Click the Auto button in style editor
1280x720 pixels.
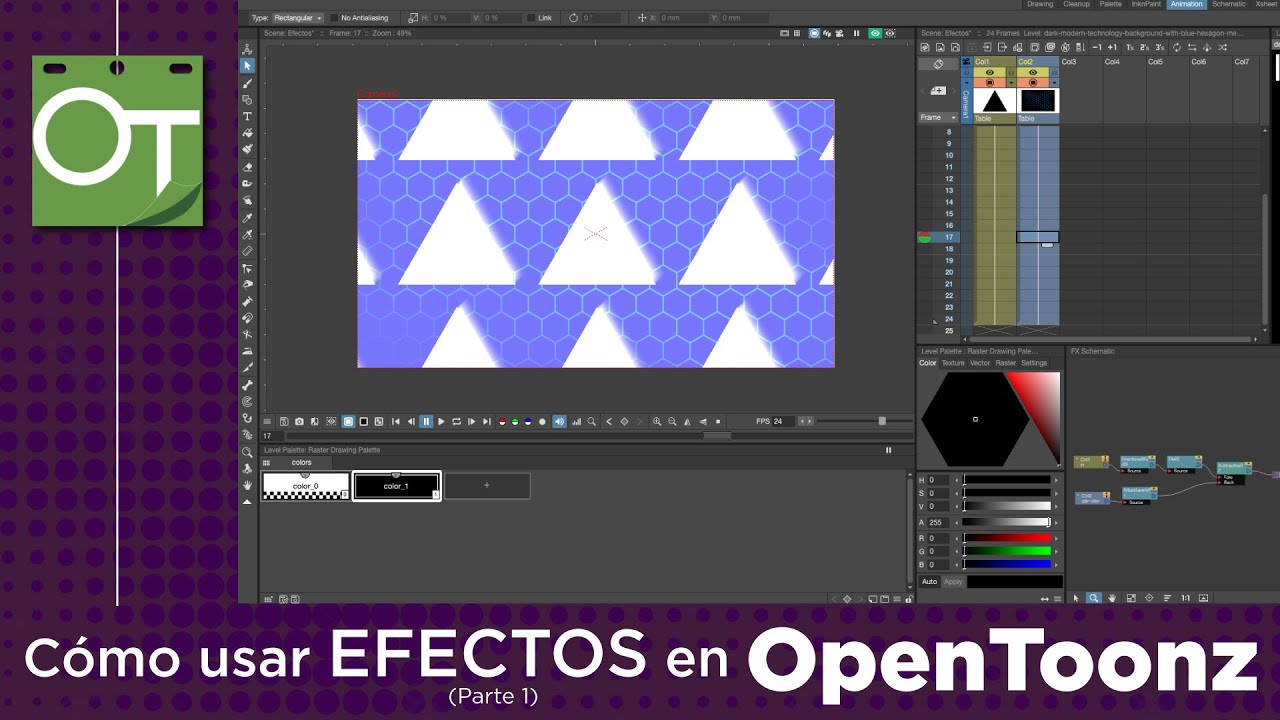[929, 581]
